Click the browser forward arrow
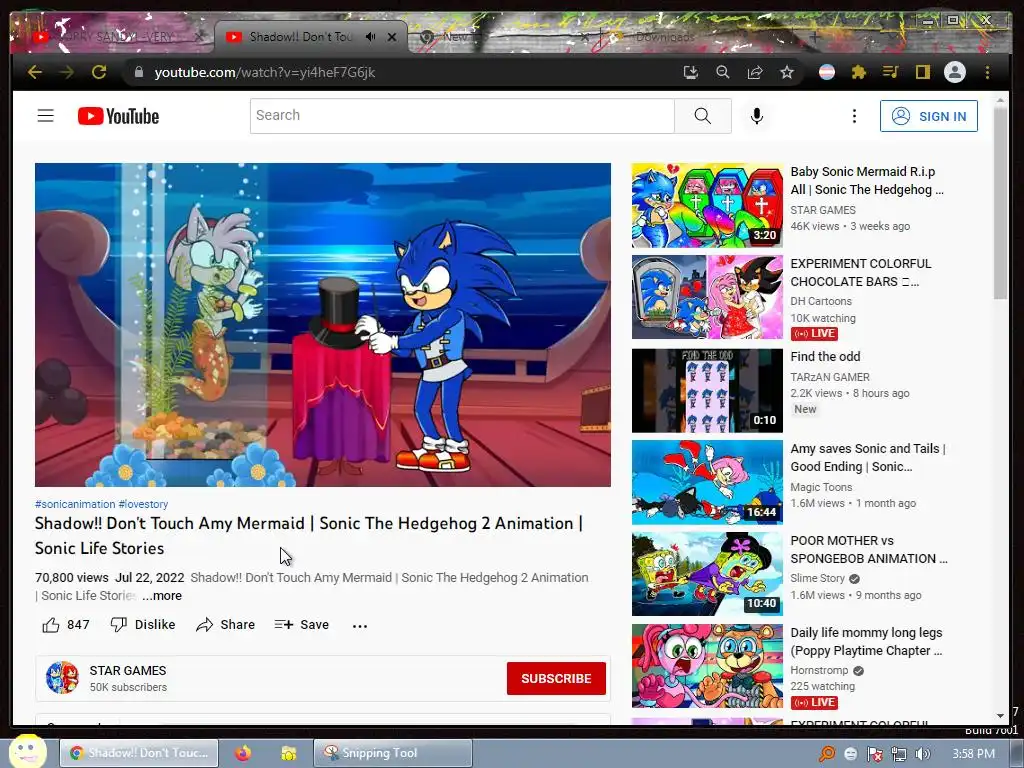The image size is (1024, 768). [67, 72]
